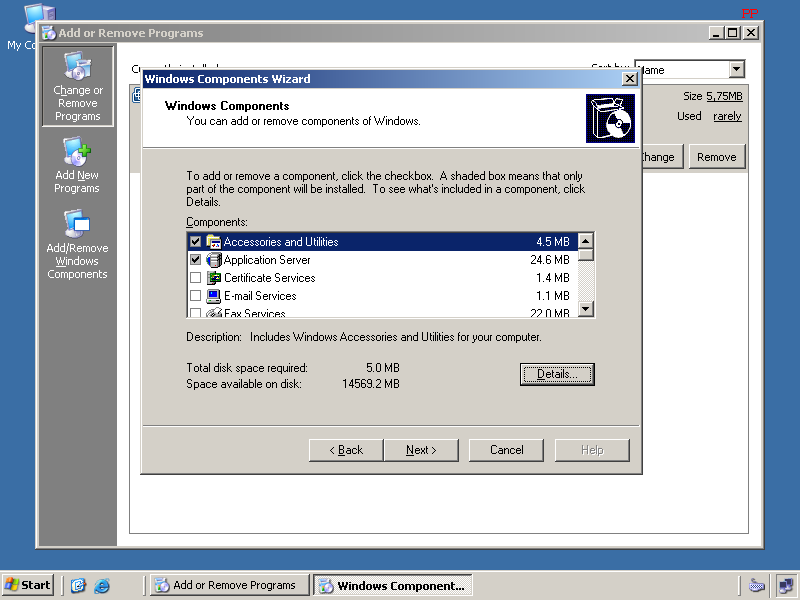
Task: Click the 1.1 MB size value
Action: pos(553,296)
